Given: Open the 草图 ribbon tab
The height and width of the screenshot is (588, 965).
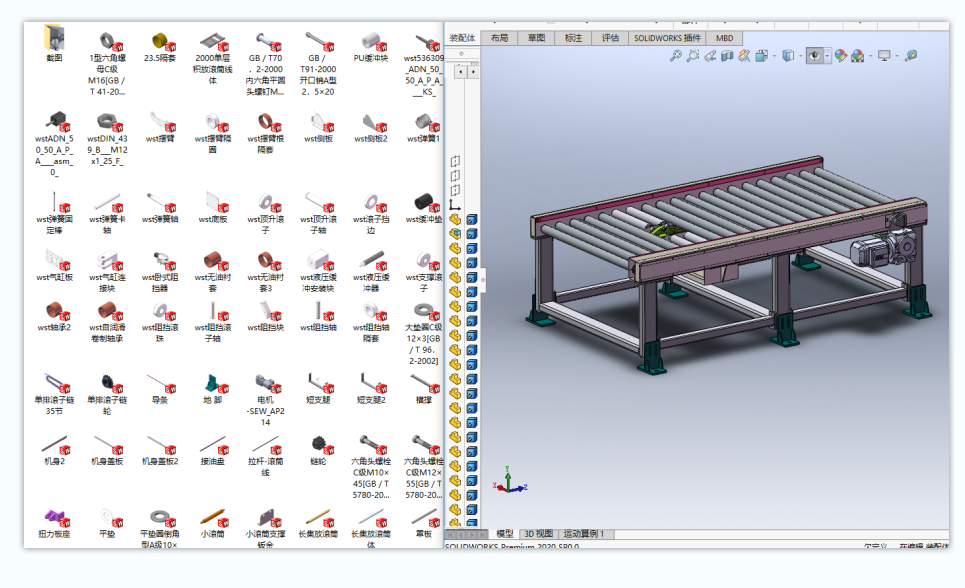Looking at the screenshot, I should 536,38.
